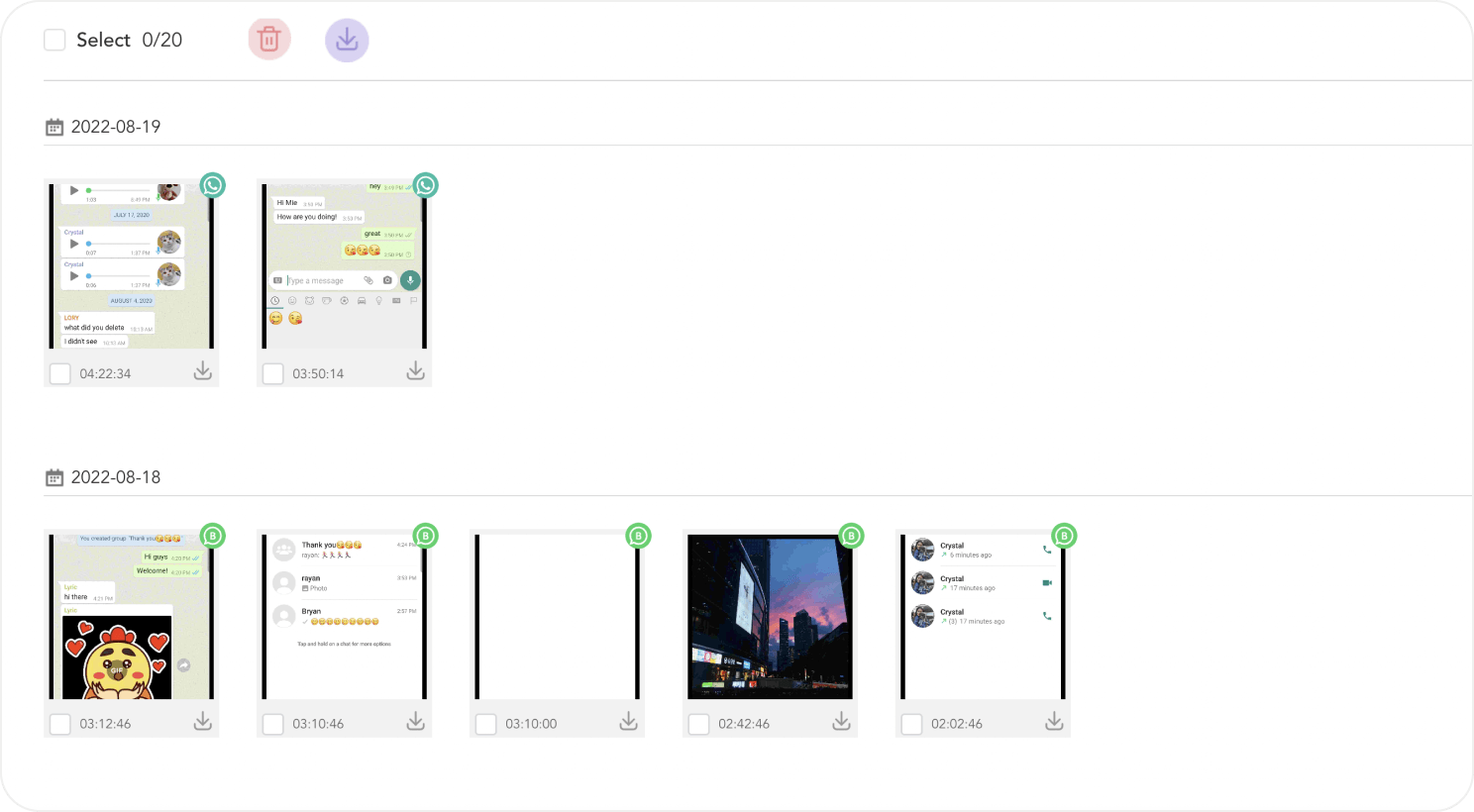Download the 02:42:46 screenshot

[842, 722]
